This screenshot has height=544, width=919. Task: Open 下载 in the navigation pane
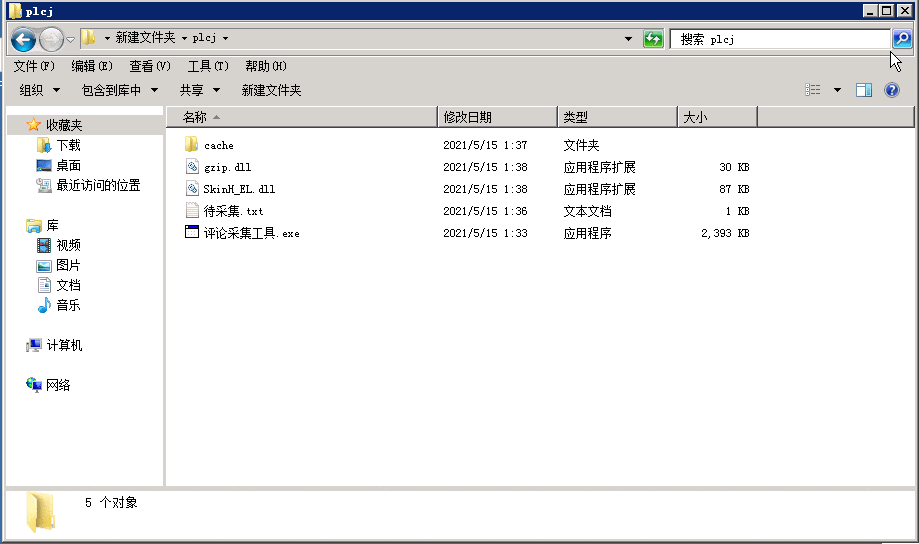pyautogui.click(x=68, y=145)
